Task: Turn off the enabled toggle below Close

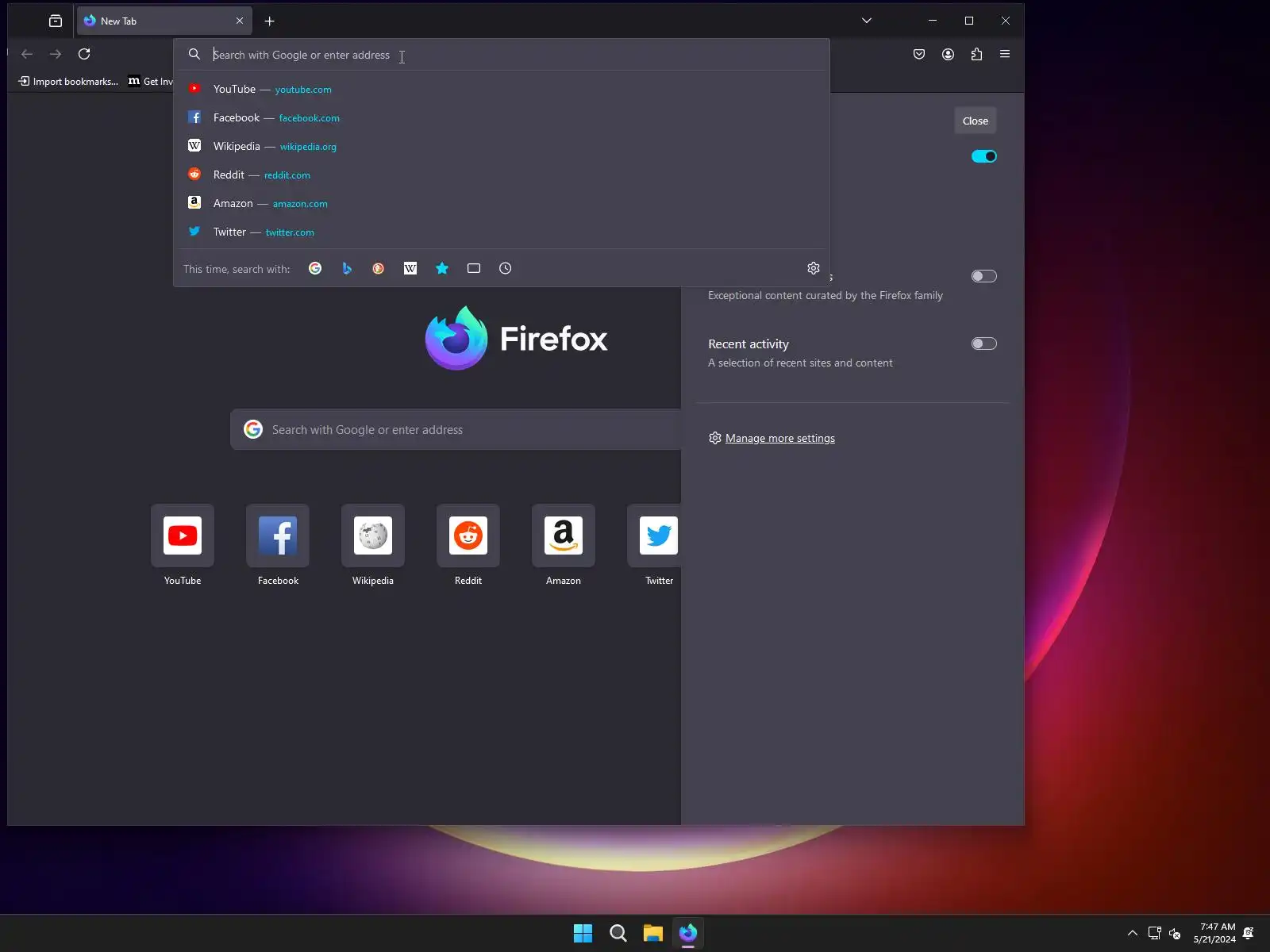Action: pos(984,156)
